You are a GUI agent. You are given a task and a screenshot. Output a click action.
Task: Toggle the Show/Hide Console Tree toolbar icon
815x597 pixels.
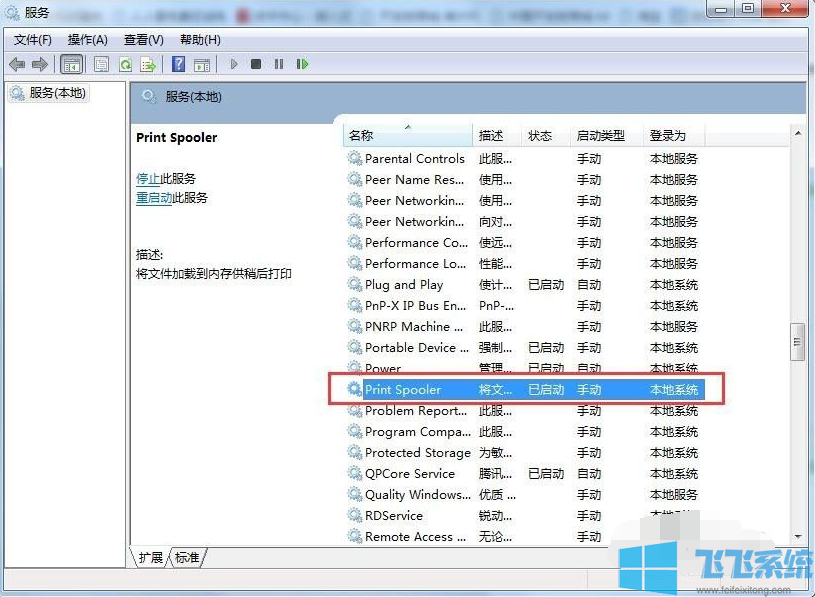click(70, 63)
